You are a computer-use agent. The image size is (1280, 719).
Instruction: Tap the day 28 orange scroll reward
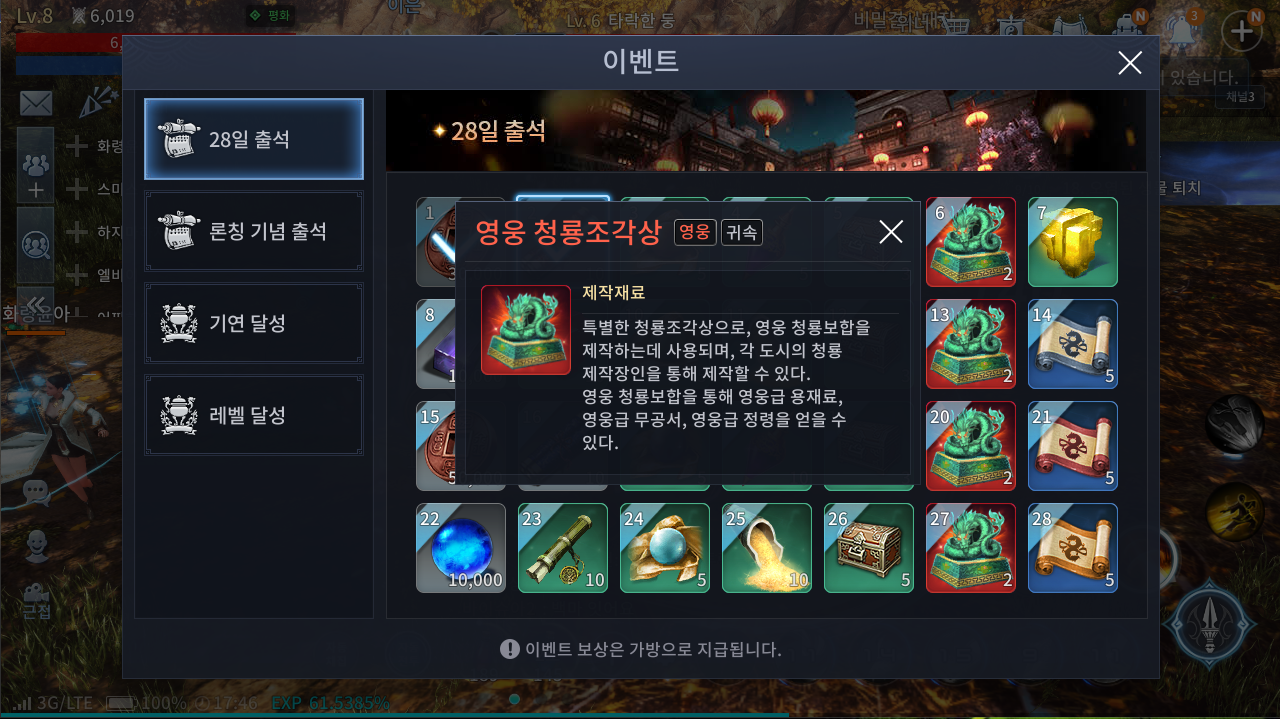click(x=1072, y=548)
